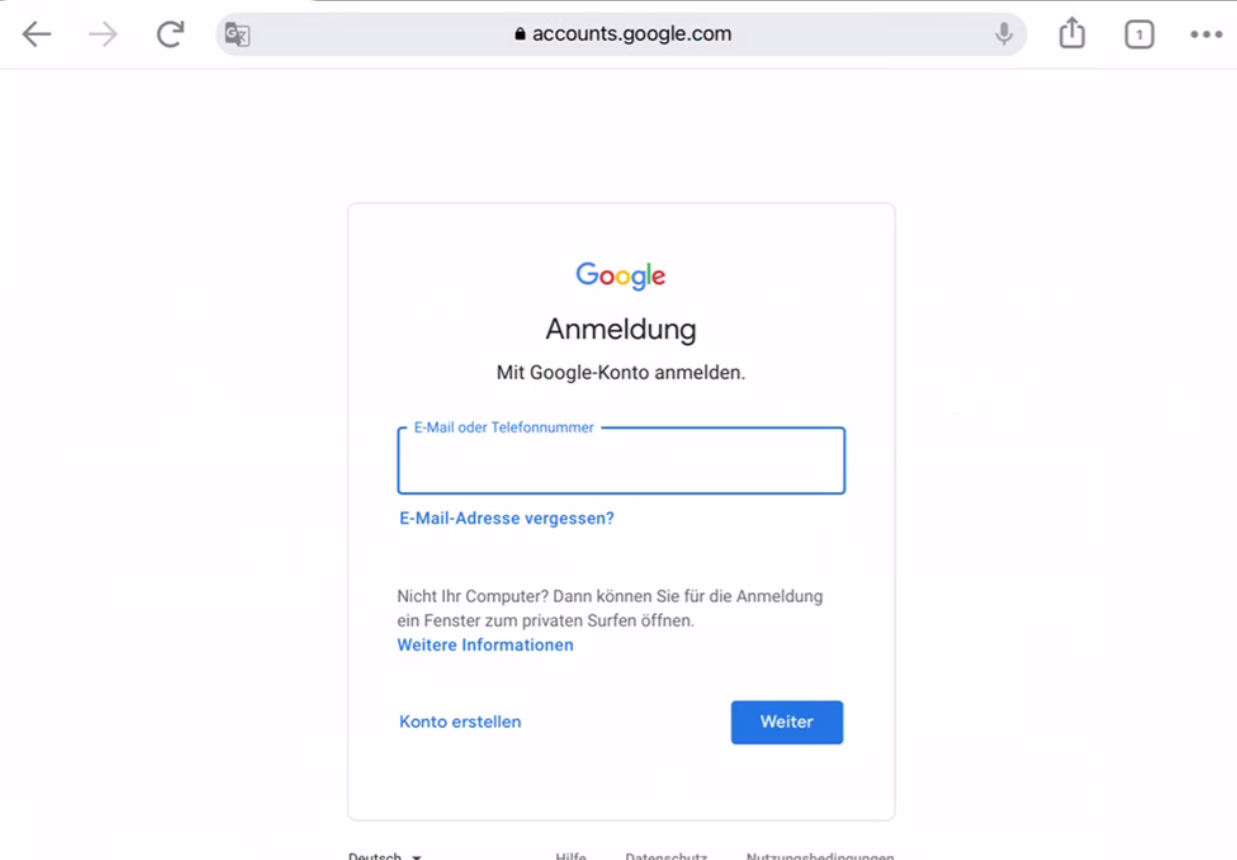Image resolution: width=1237 pixels, height=860 pixels.
Task: View site security via the lock icon
Action: 519,33
